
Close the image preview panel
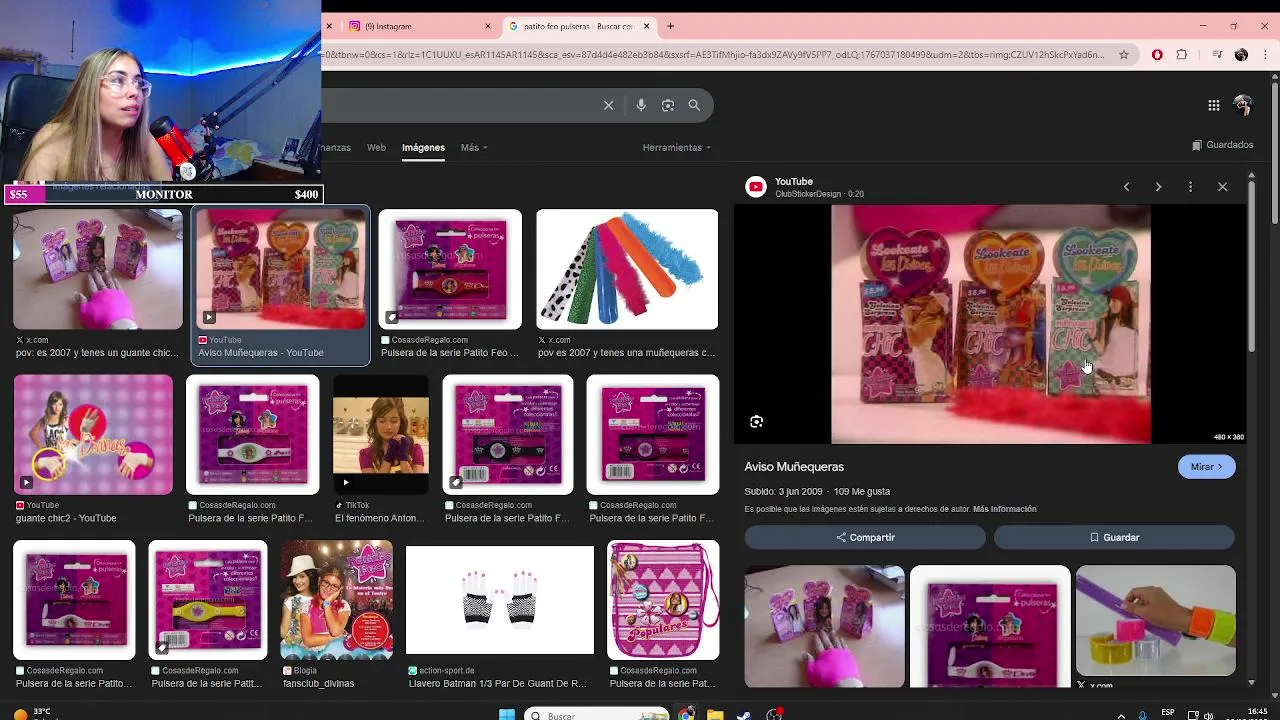(x=1222, y=187)
